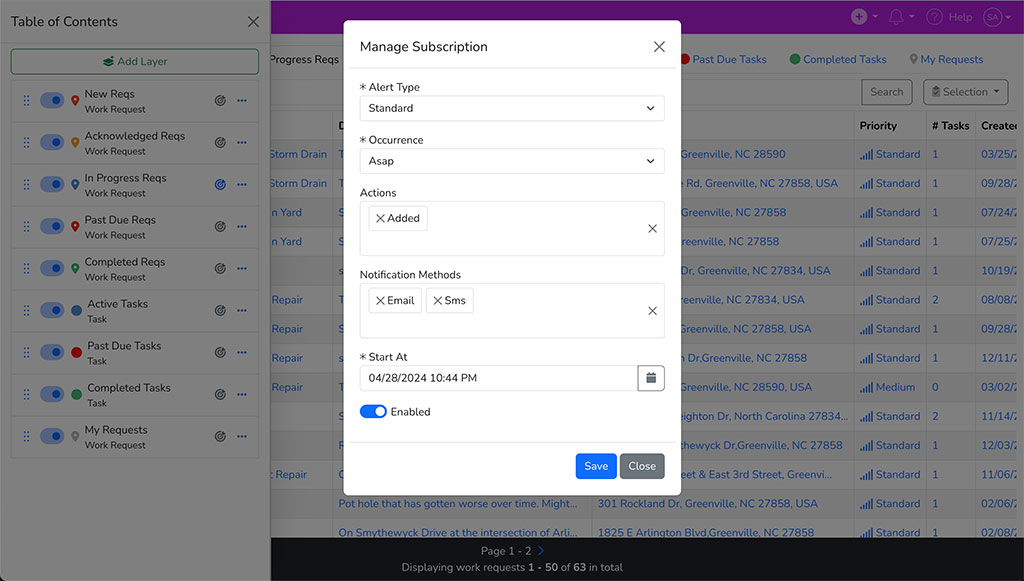The height and width of the screenshot is (581, 1024).
Task: Toggle visibility of Acknowledged Reqs layer
Action: tap(52, 142)
